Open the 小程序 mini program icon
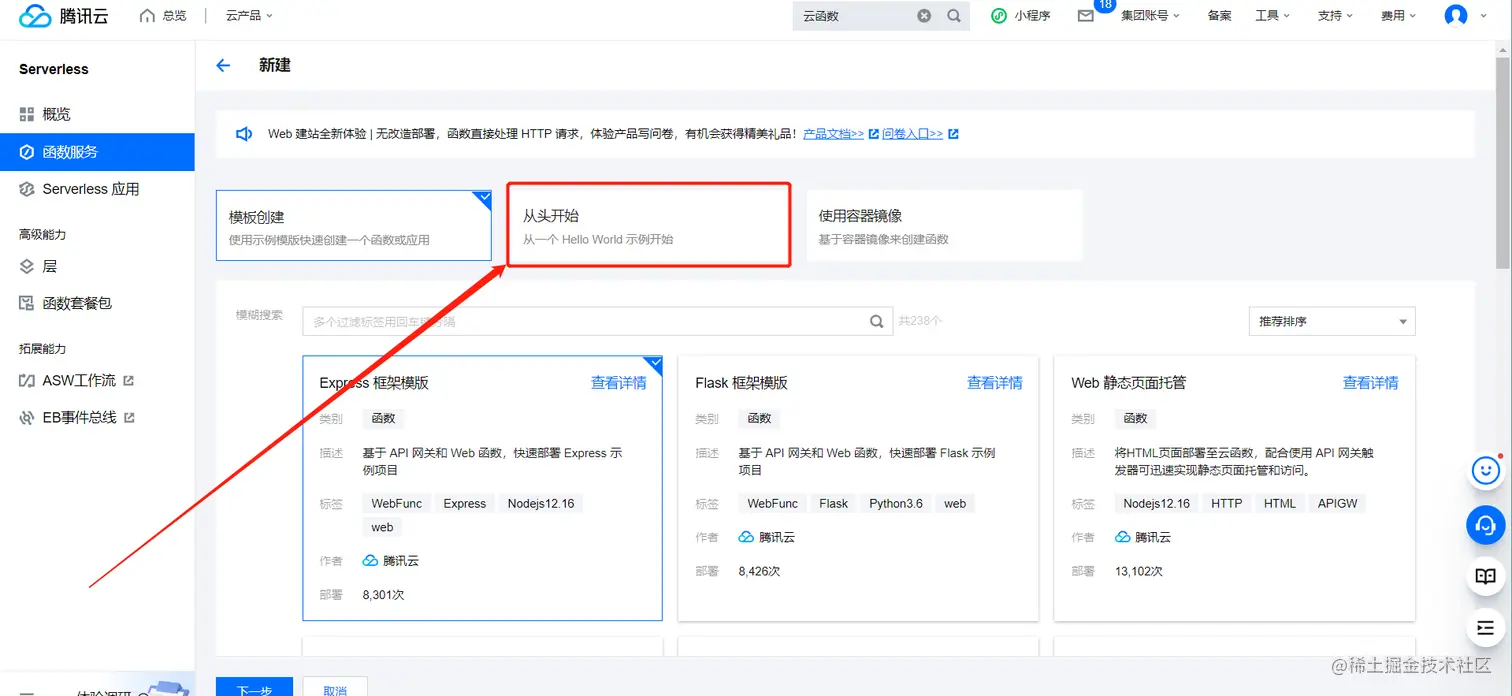The width and height of the screenshot is (1512, 696). 998,16
